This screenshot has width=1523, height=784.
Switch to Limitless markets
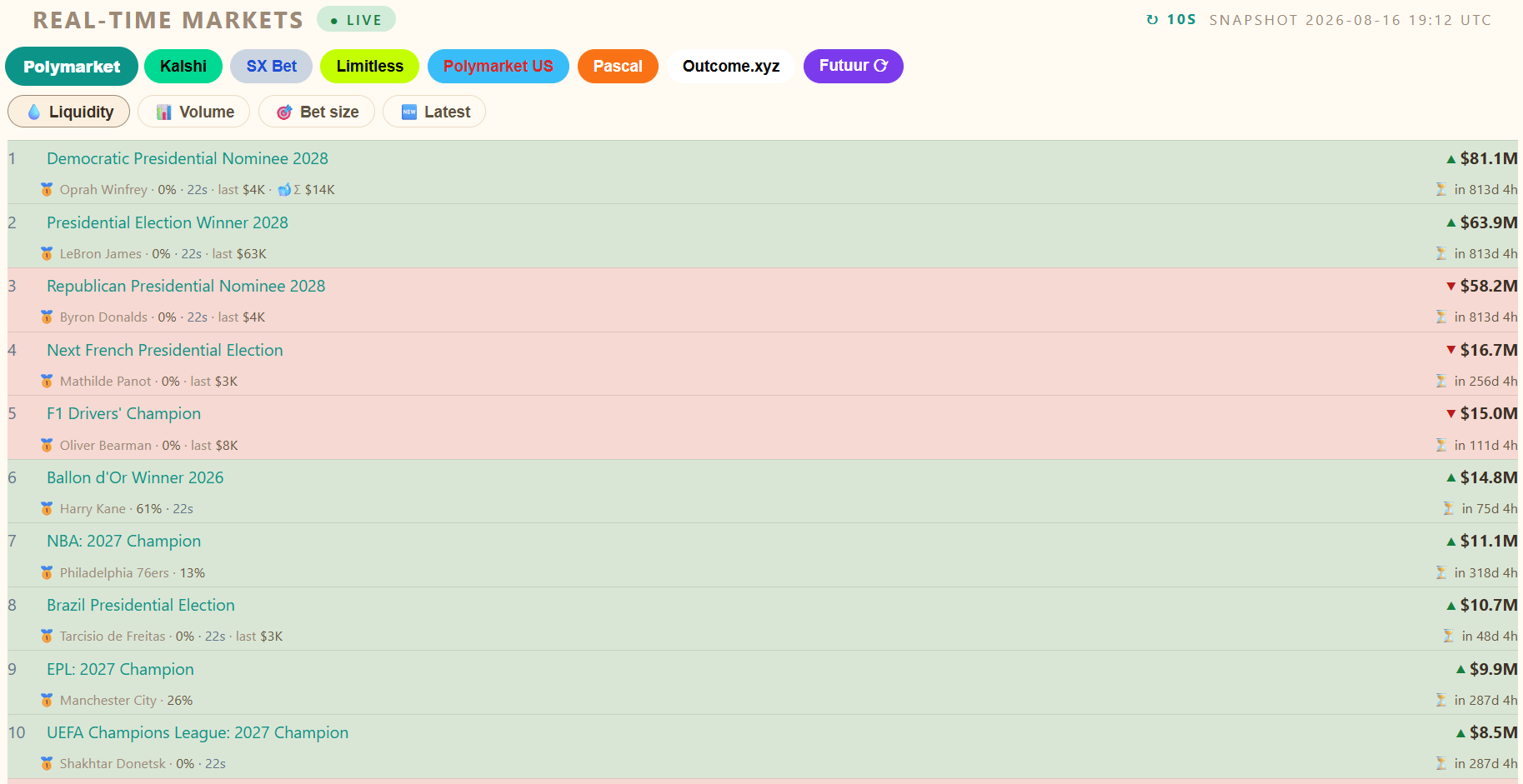coord(369,66)
